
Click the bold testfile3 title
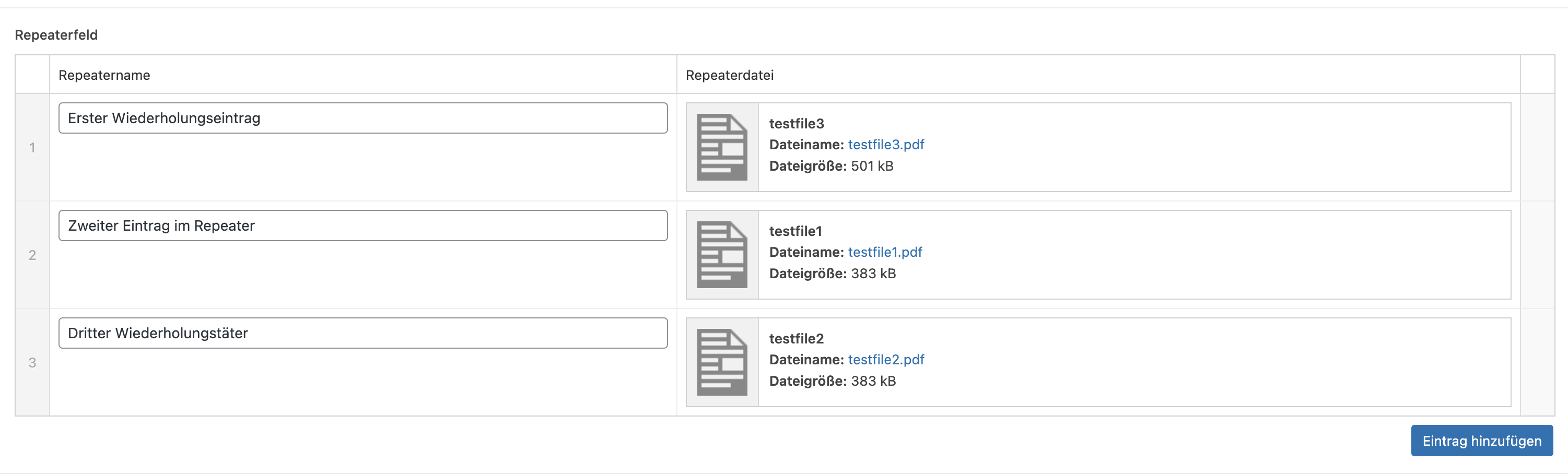(x=796, y=124)
